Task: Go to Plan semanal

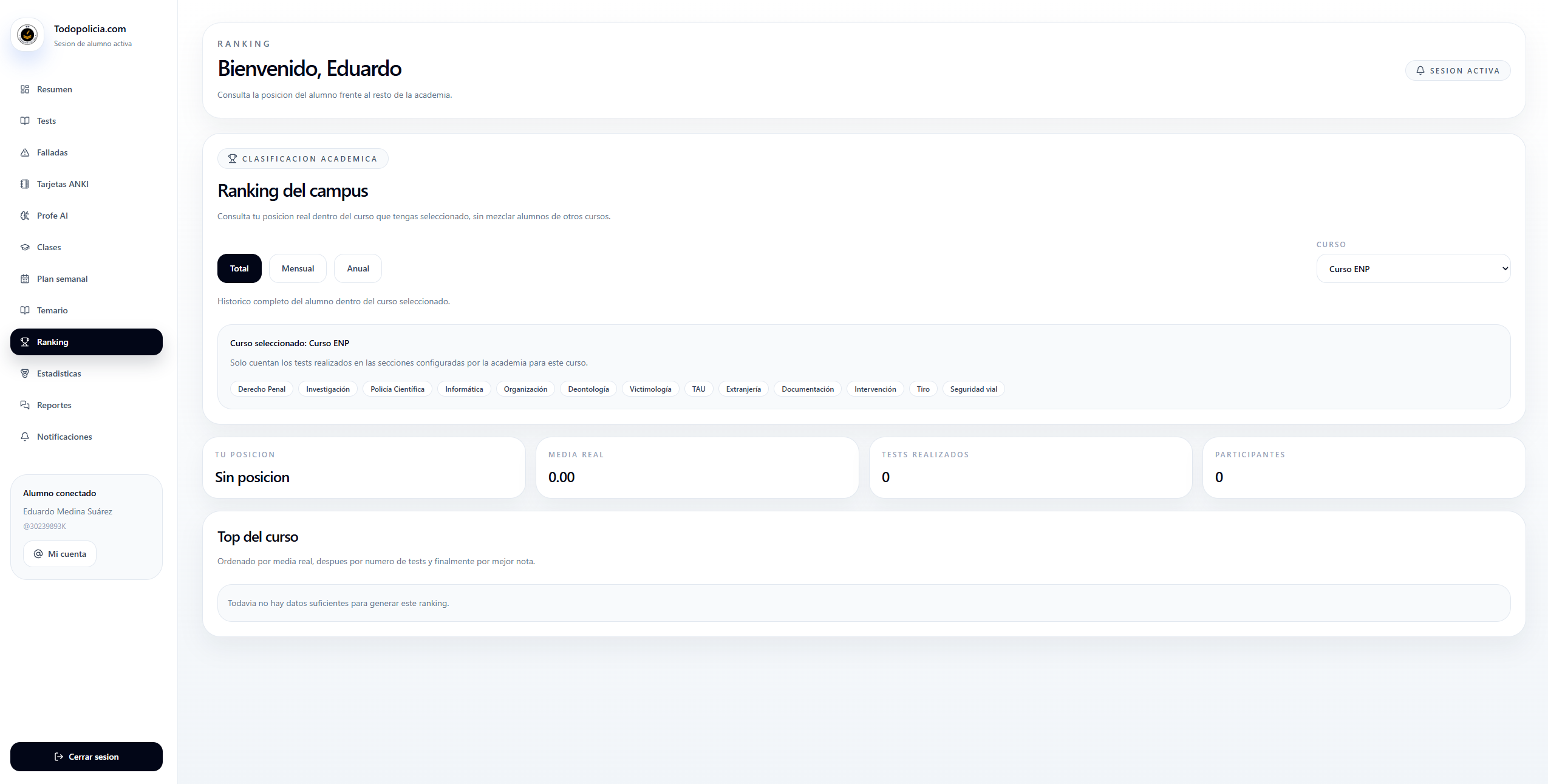Action: [86, 279]
